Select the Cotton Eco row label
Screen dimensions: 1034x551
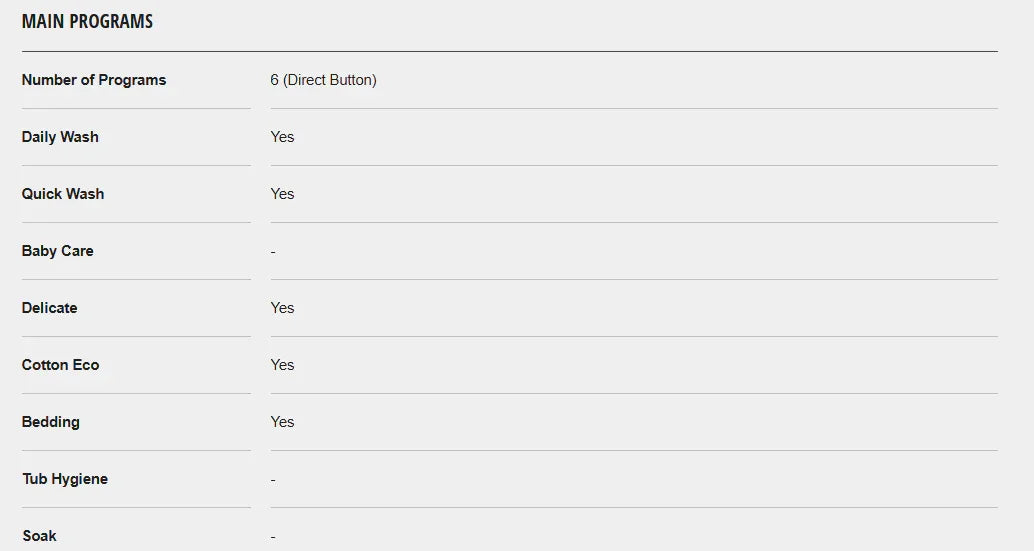61,365
